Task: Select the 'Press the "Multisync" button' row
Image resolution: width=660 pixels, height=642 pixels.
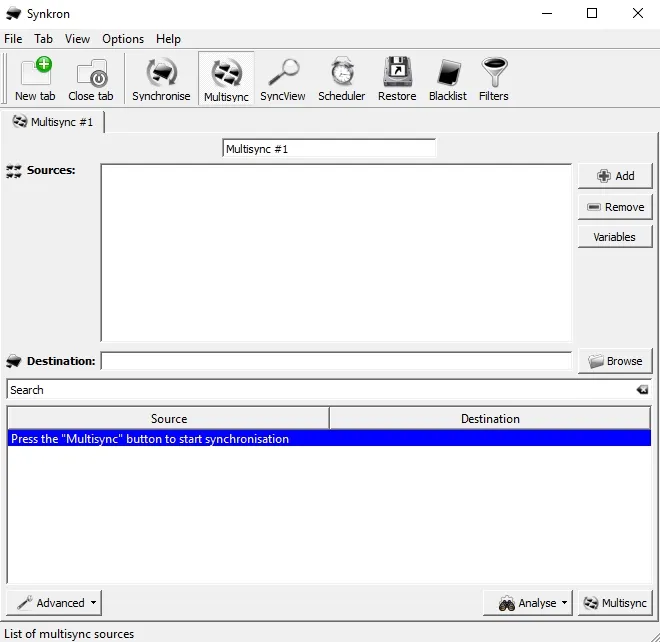Action: point(329,439)
